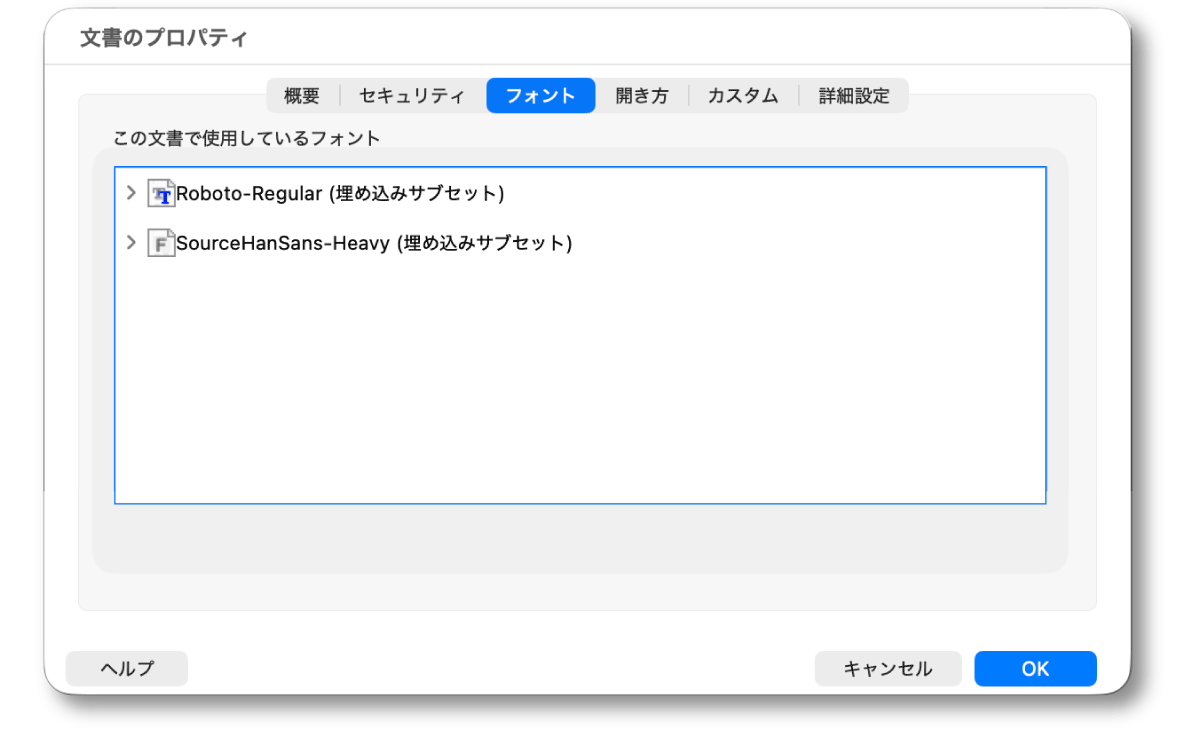The width and height of the screenshot is (1200, 754).
Task: Select the Roboto-Regular (埋め込みサブセット) row text
Action: click(340, 194)
